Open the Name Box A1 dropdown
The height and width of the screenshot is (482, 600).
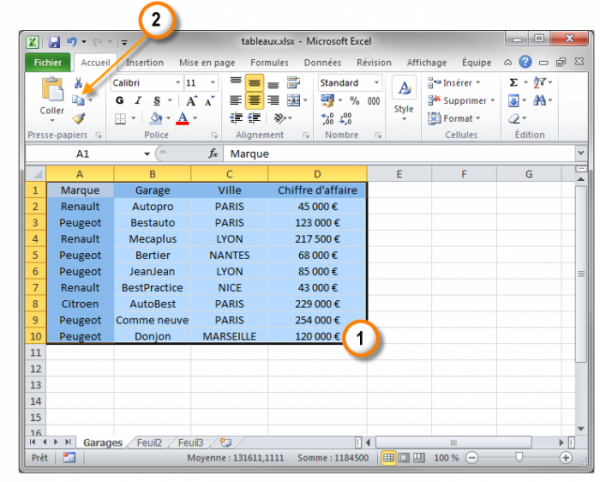click(x=147, y=154)
